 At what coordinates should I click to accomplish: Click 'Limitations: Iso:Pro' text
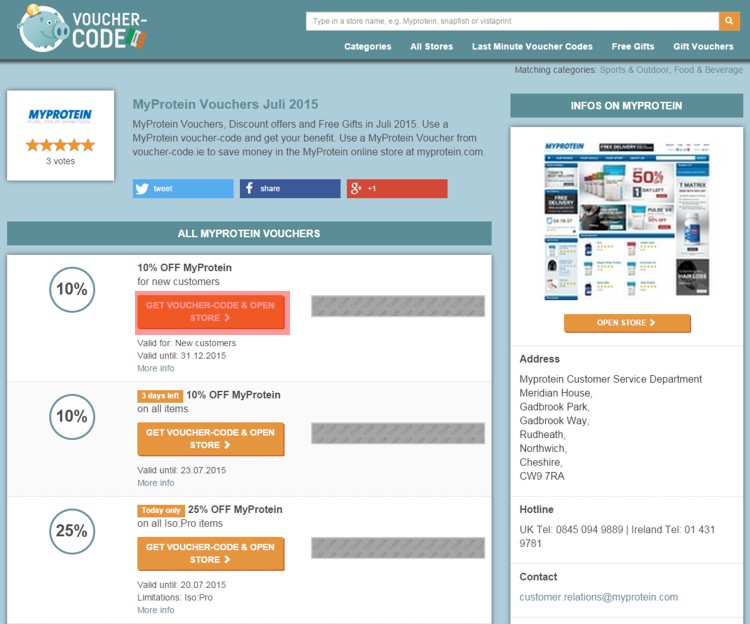point(175,598)
